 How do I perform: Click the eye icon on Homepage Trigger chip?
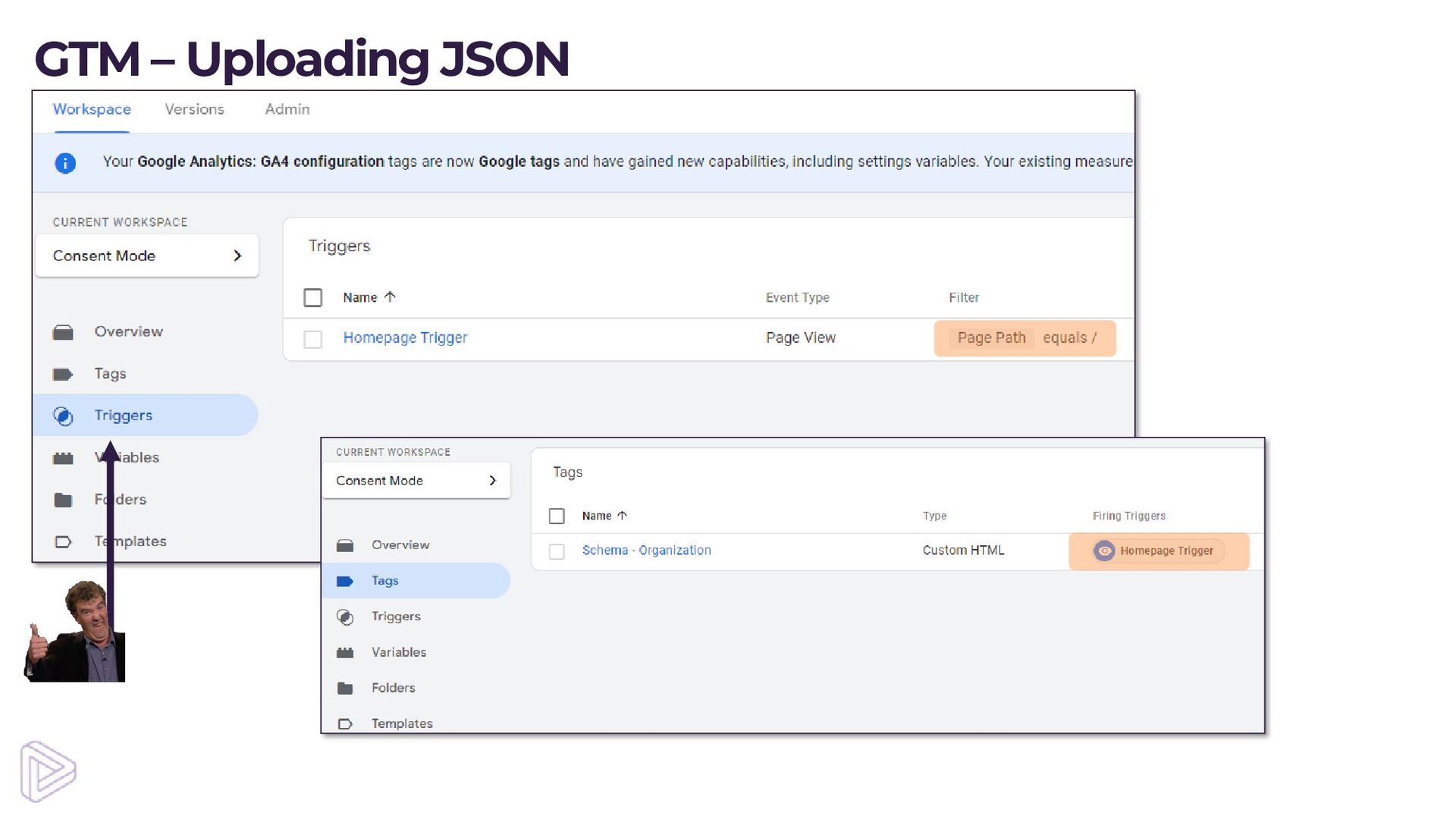(x=1104, y=551)
